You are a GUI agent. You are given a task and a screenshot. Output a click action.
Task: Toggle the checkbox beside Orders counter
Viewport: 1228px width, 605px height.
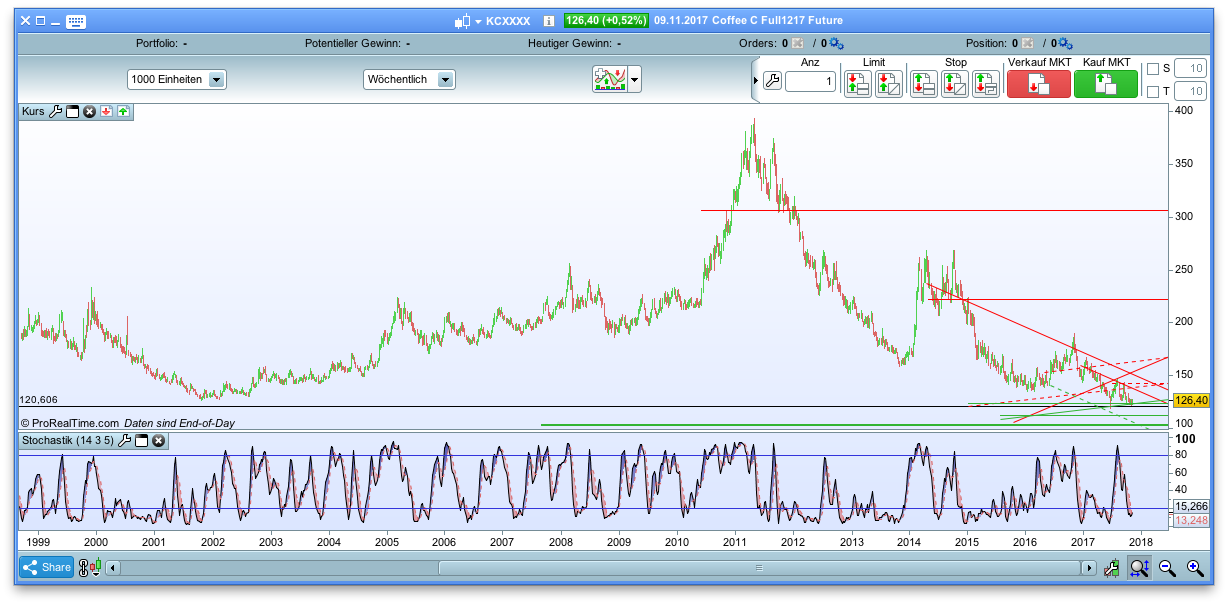(797, 43)
